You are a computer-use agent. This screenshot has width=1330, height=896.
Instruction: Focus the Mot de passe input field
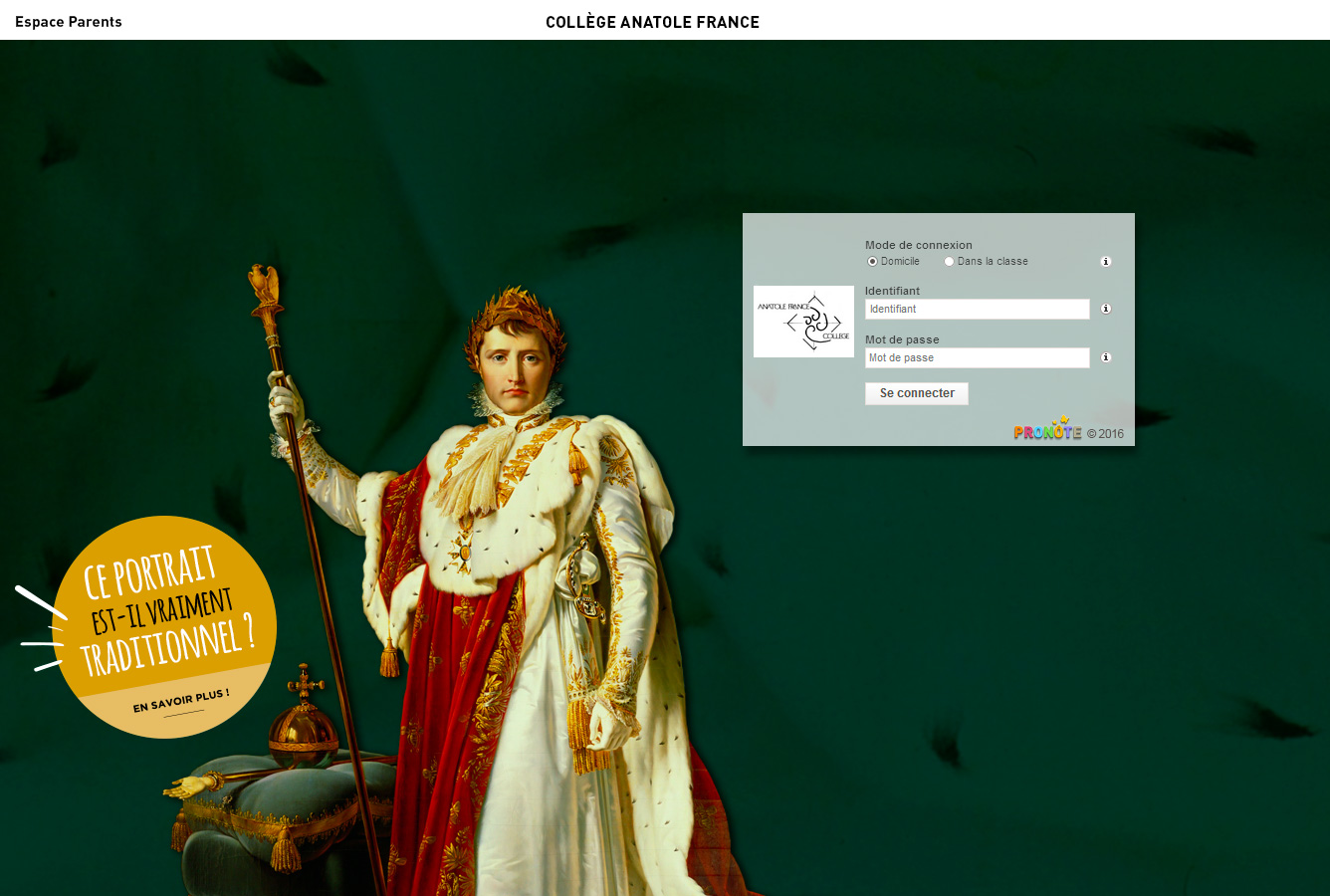point(978,357)
